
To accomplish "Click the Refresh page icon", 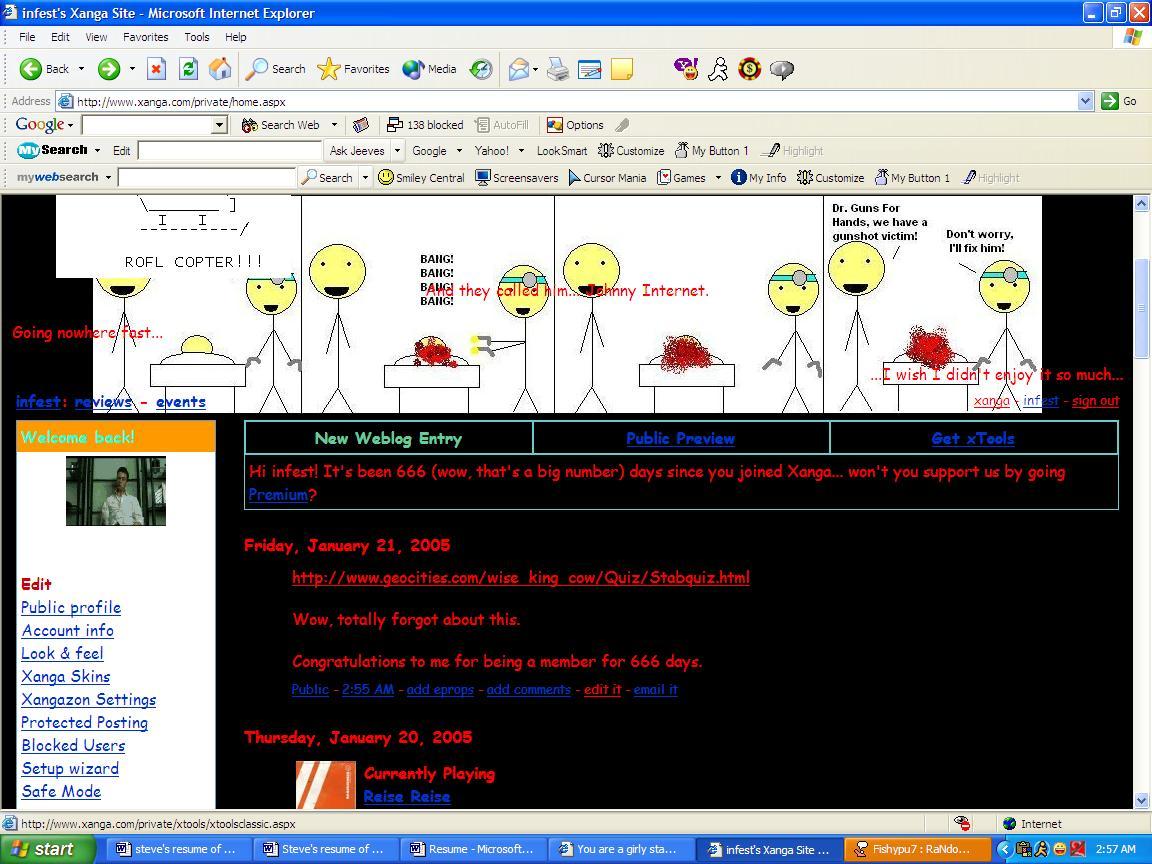I will [188, 69].
